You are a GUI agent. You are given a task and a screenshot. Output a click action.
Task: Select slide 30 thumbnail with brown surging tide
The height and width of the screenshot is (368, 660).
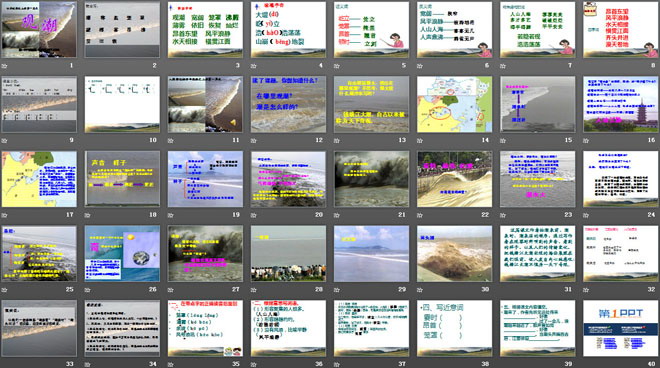point(455,254)
